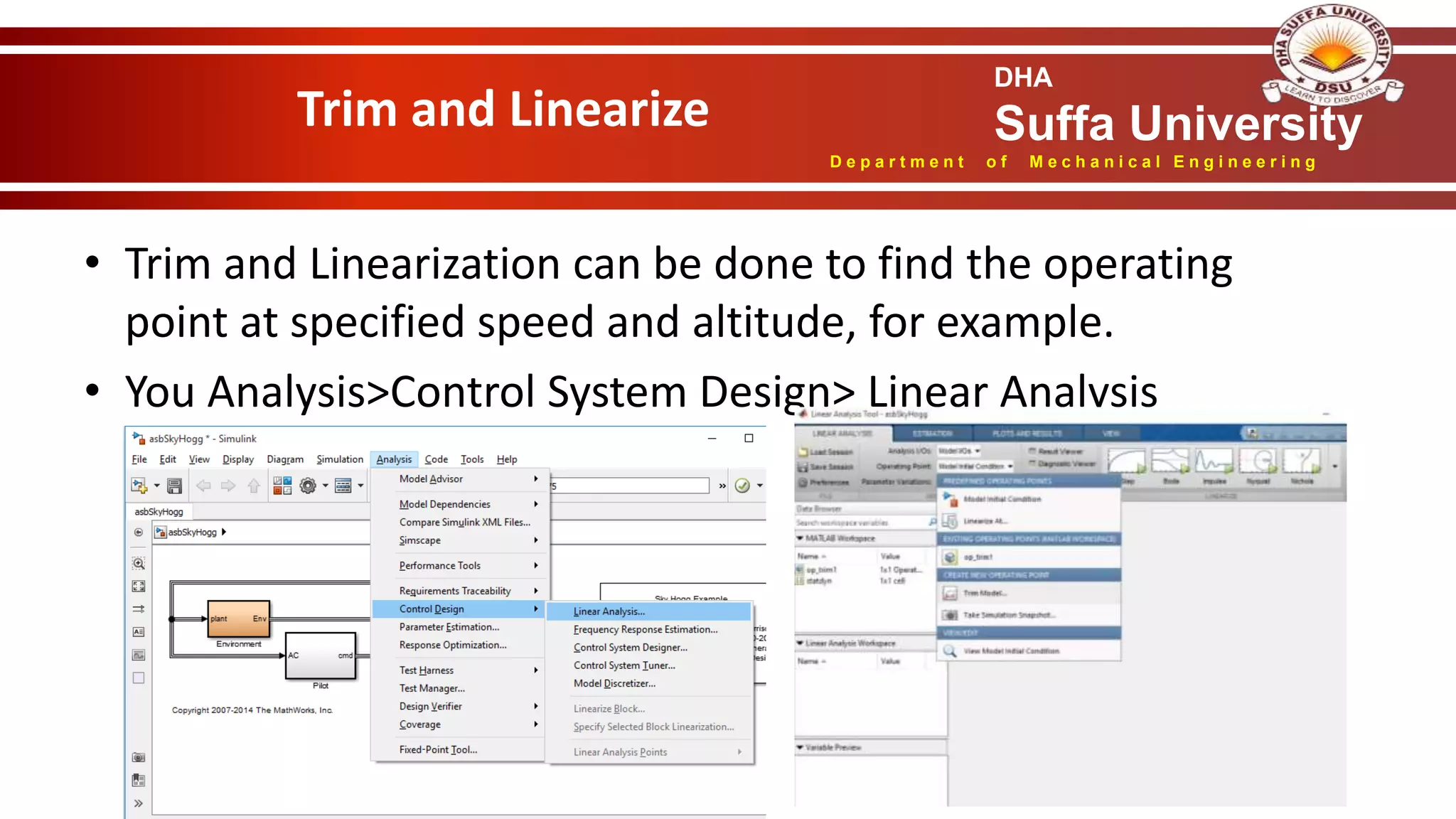
Task: Open the File menu in Simulink
Action: pos(139,459)
